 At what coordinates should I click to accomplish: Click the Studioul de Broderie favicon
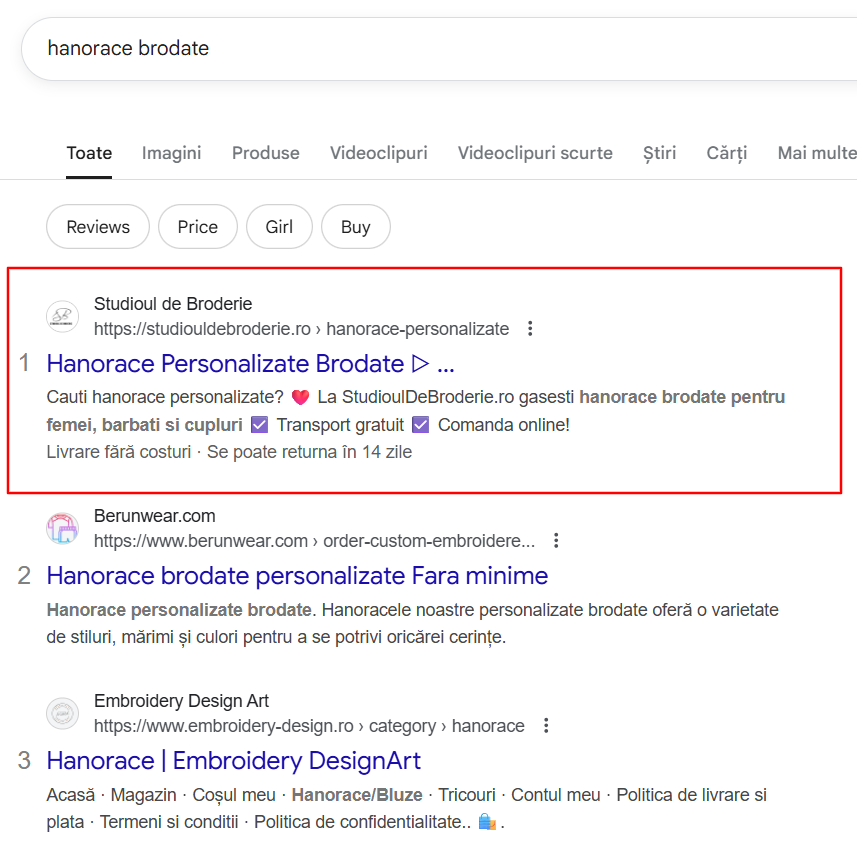(x=62, y=316)
